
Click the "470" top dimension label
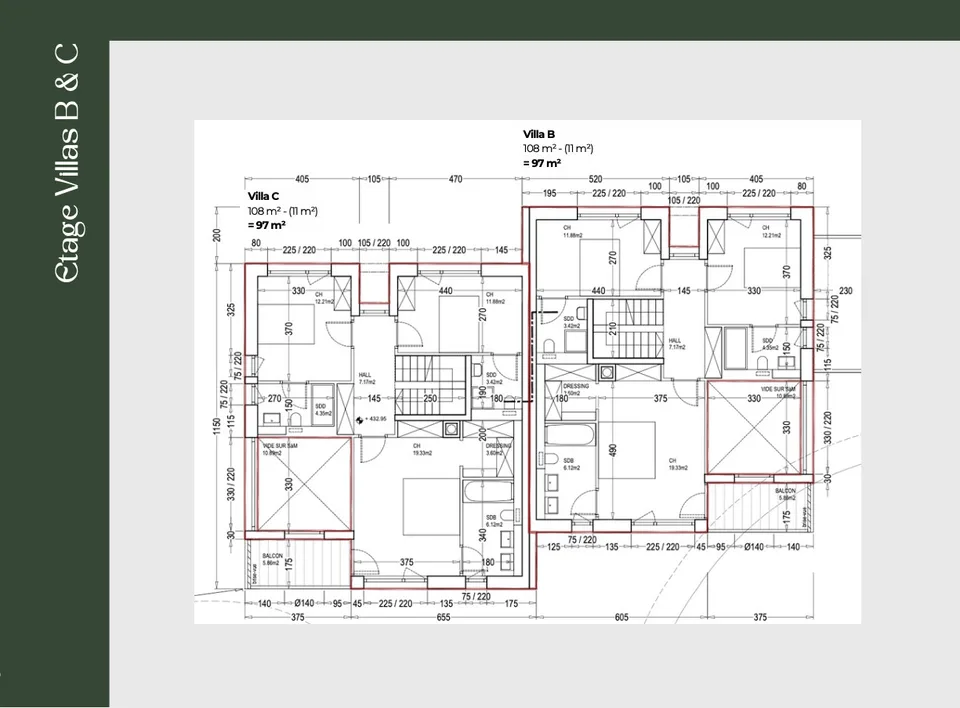click(456, 179)
